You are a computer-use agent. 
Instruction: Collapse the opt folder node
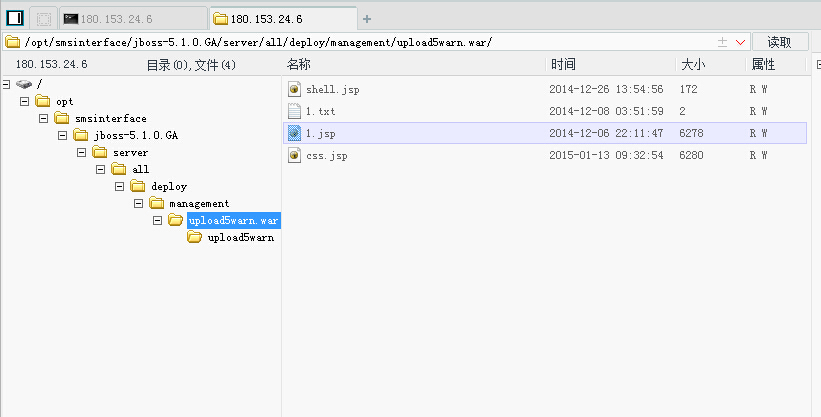[24, 101]
